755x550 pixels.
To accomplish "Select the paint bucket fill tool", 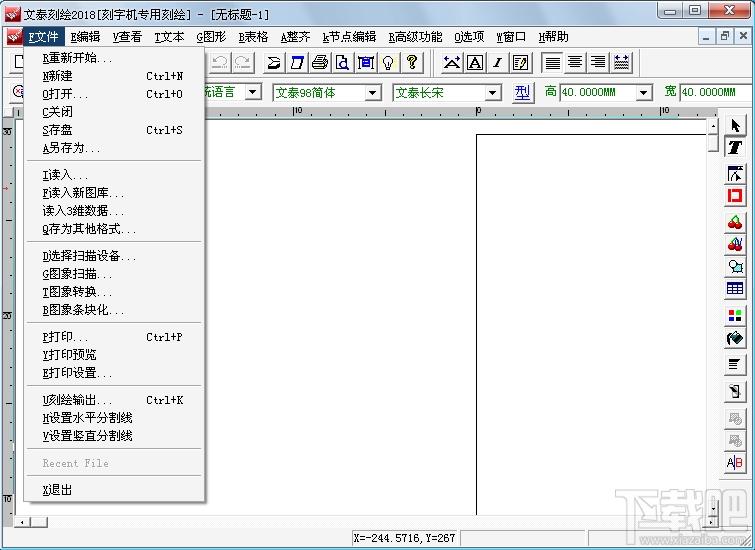I will click(x=735, y=338).
